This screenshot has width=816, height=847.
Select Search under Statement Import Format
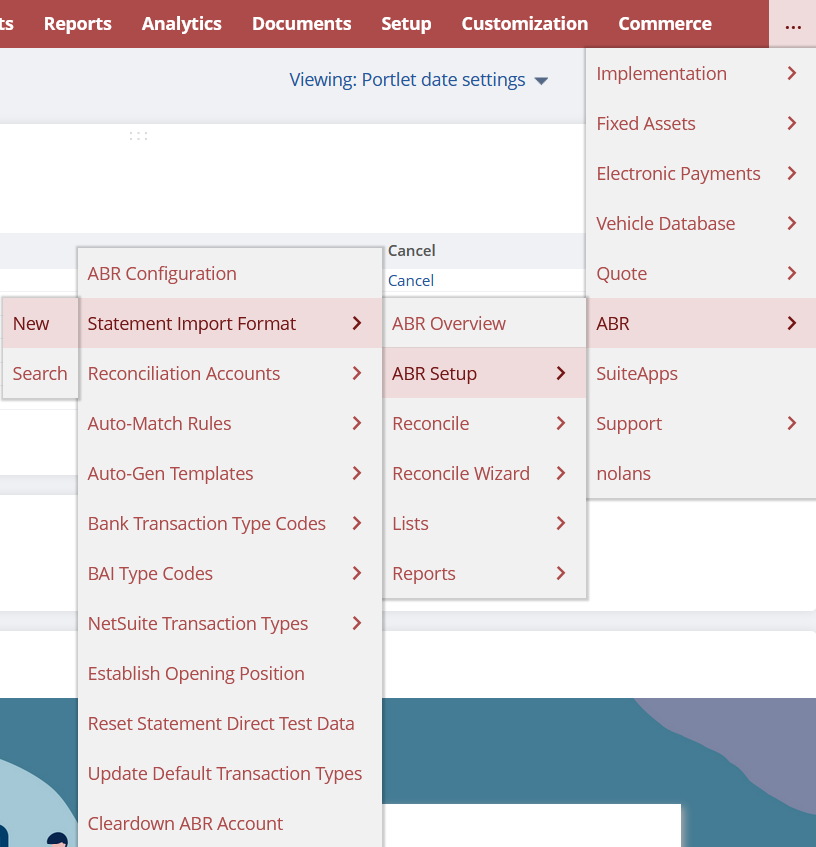coord(40,373)
